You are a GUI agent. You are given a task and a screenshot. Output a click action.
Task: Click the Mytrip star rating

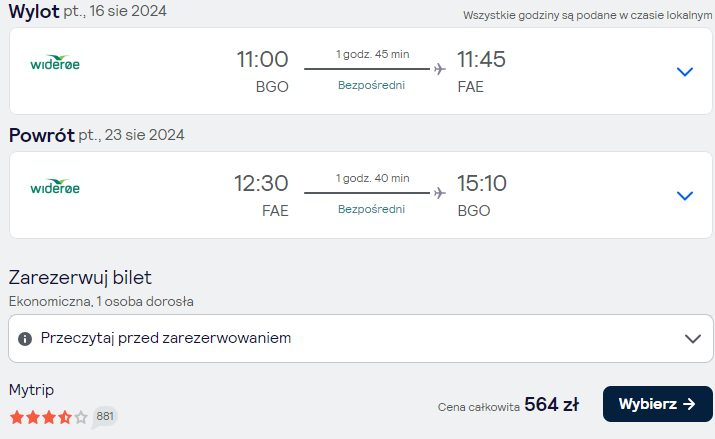coord(48,417)
